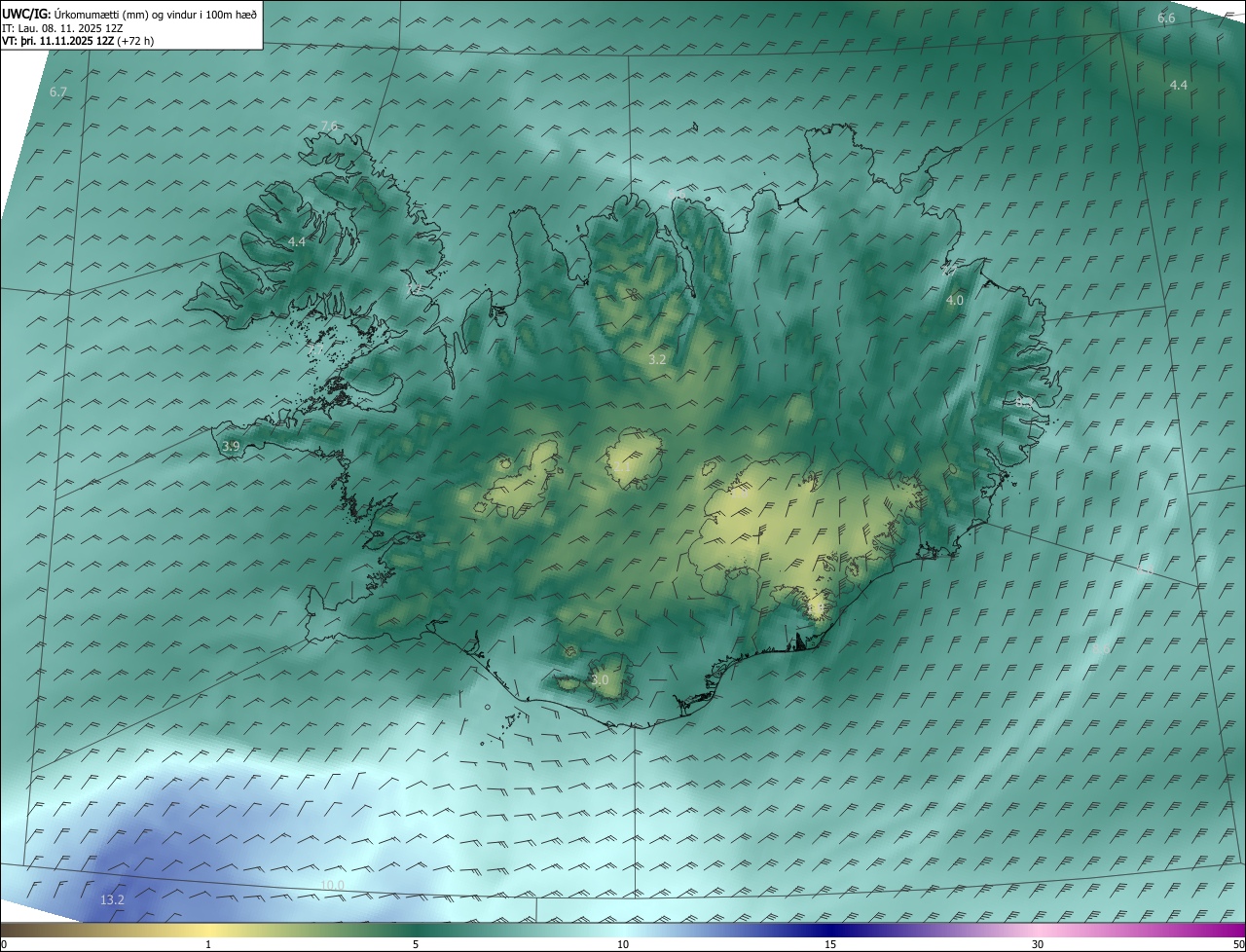The width and height of the screenshot is (1246, 952).
Task: Click the colour scale tick labelled 10
Action: click(623, 944)
